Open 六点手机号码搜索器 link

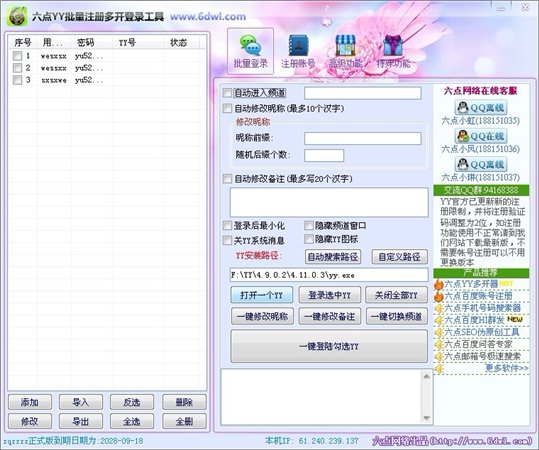click(x=483, y=308)
